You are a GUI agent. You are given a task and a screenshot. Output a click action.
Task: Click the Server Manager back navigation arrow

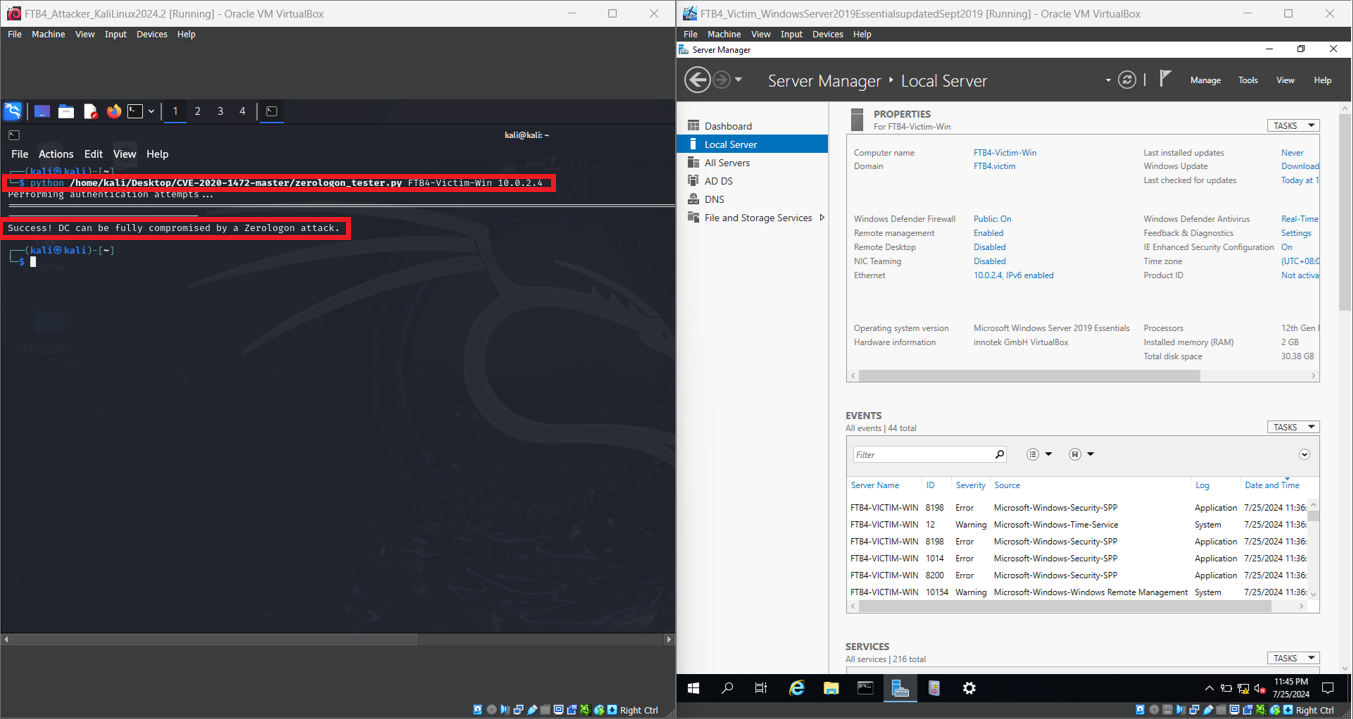click(697, 80)
